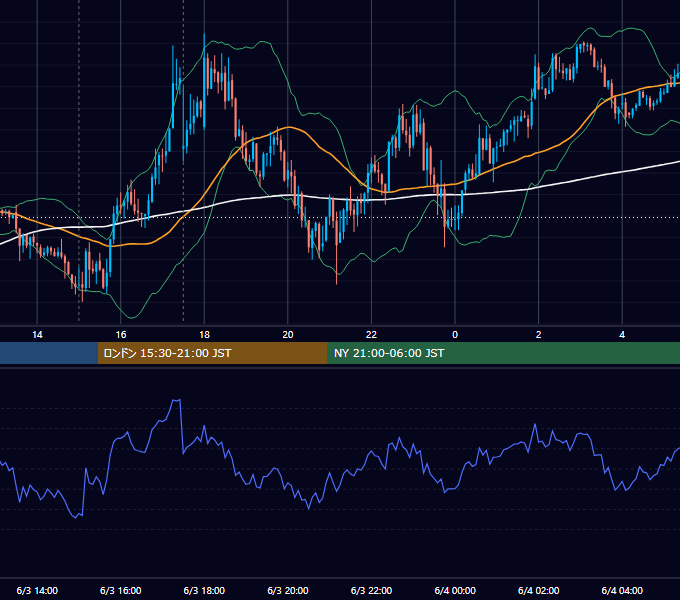Click the 6/3 22:00 date label
This screenshot has height=600, width=680.
point(371,590)
